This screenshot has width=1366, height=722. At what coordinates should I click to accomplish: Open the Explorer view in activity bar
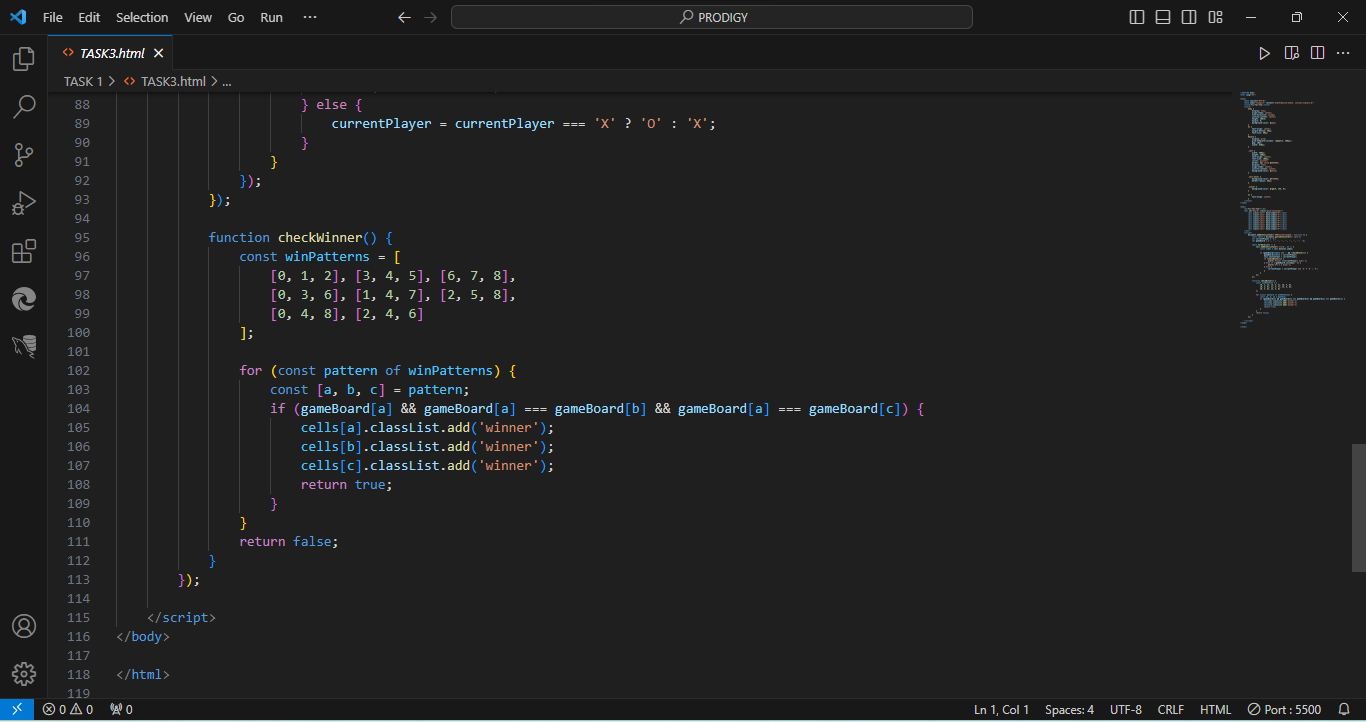24,59
